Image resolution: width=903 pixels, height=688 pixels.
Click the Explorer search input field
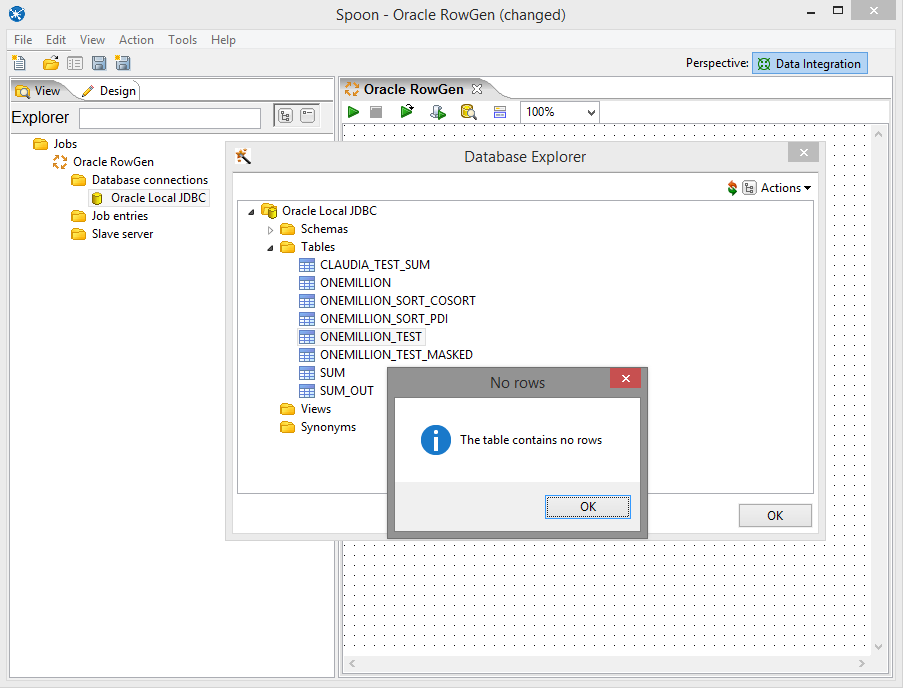170,118
